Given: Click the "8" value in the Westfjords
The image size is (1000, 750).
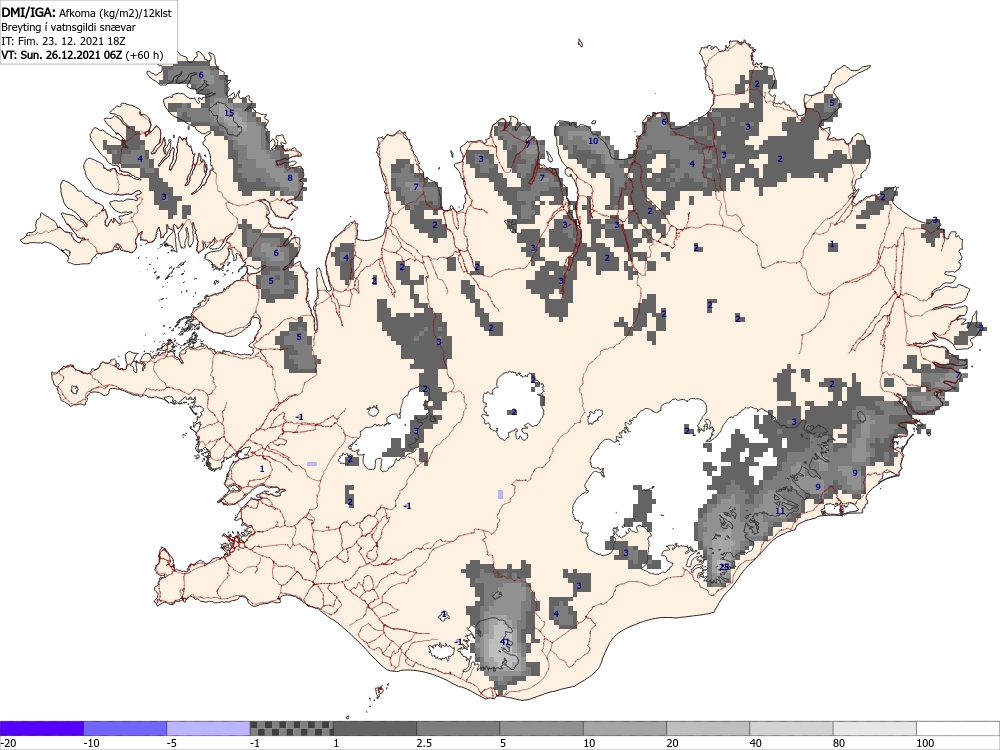Looking at the screenshot, I should coord(290,178).
